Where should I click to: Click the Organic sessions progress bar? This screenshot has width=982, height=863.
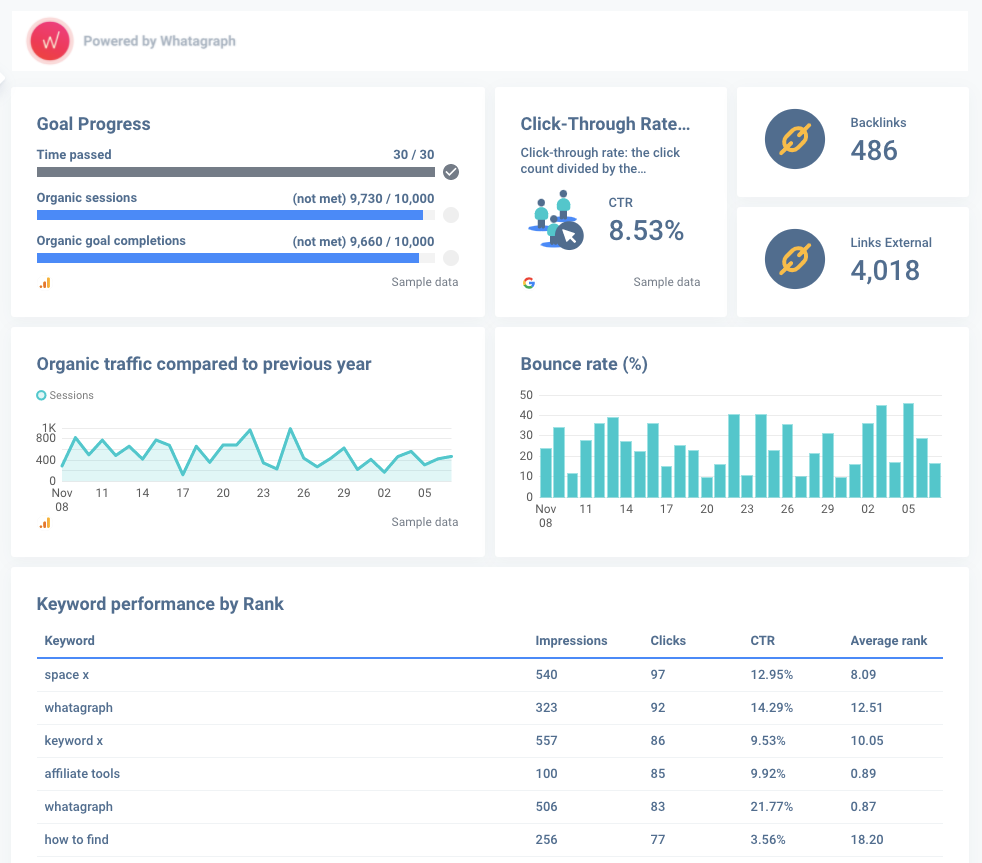click(x=235, y=214)
